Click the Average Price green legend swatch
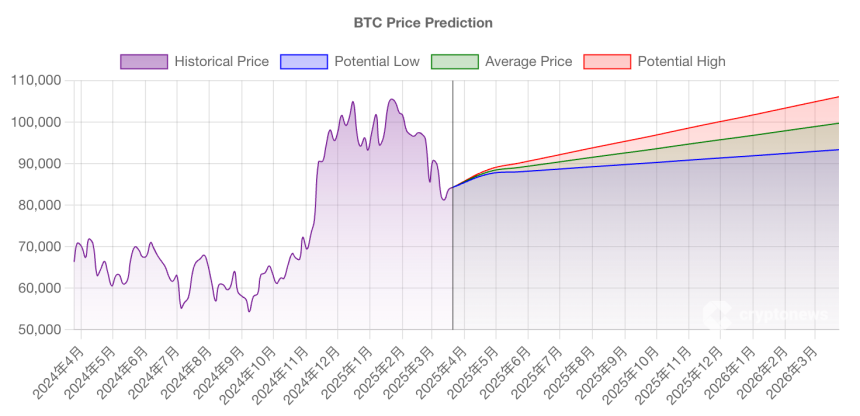Screen dimensions: 860x416 tap(454, 61)
